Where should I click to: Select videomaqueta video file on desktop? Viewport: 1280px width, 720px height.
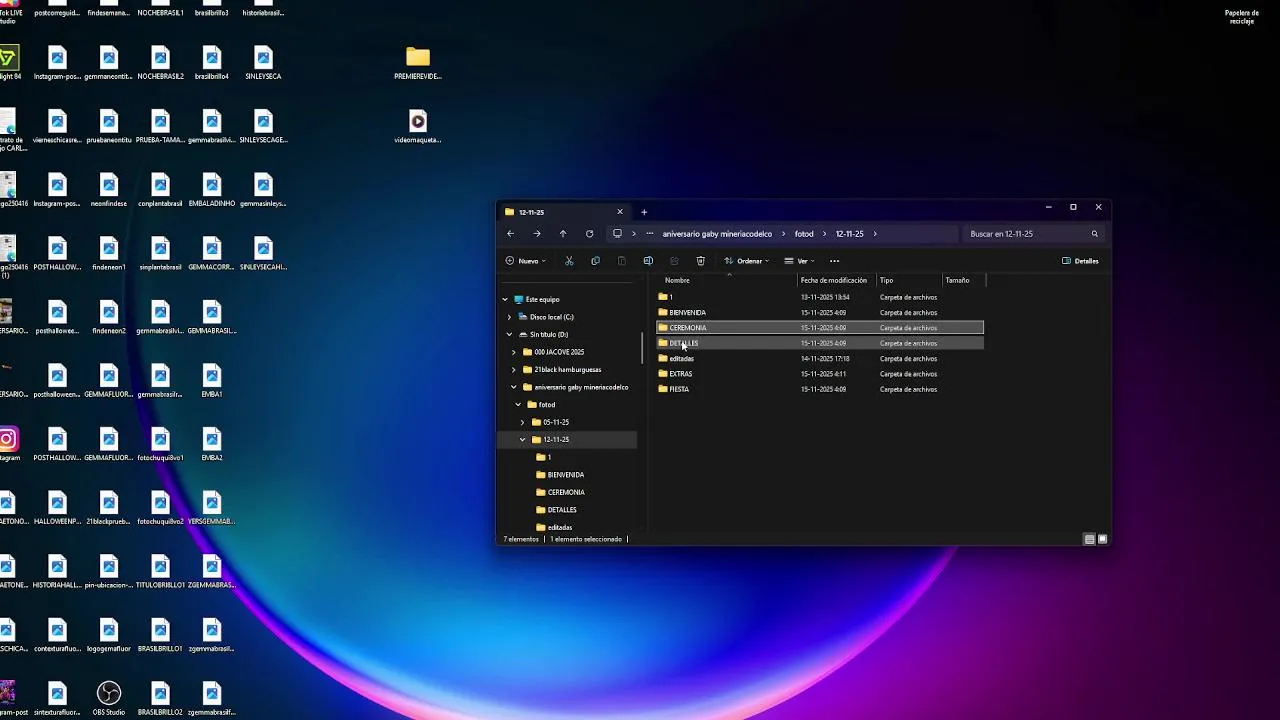pos(418,127)
